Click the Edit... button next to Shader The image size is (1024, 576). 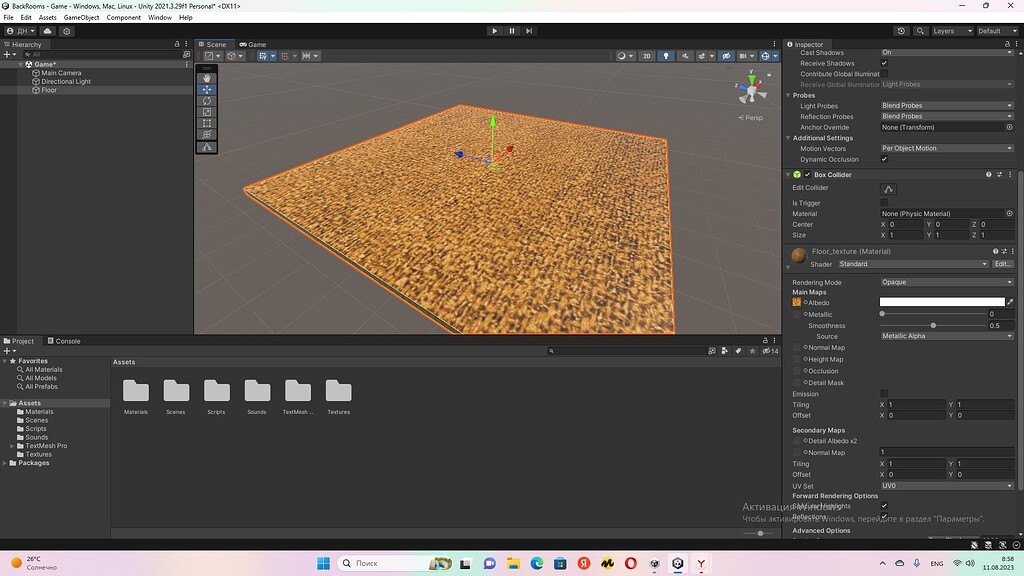[x=1003, y=263]
